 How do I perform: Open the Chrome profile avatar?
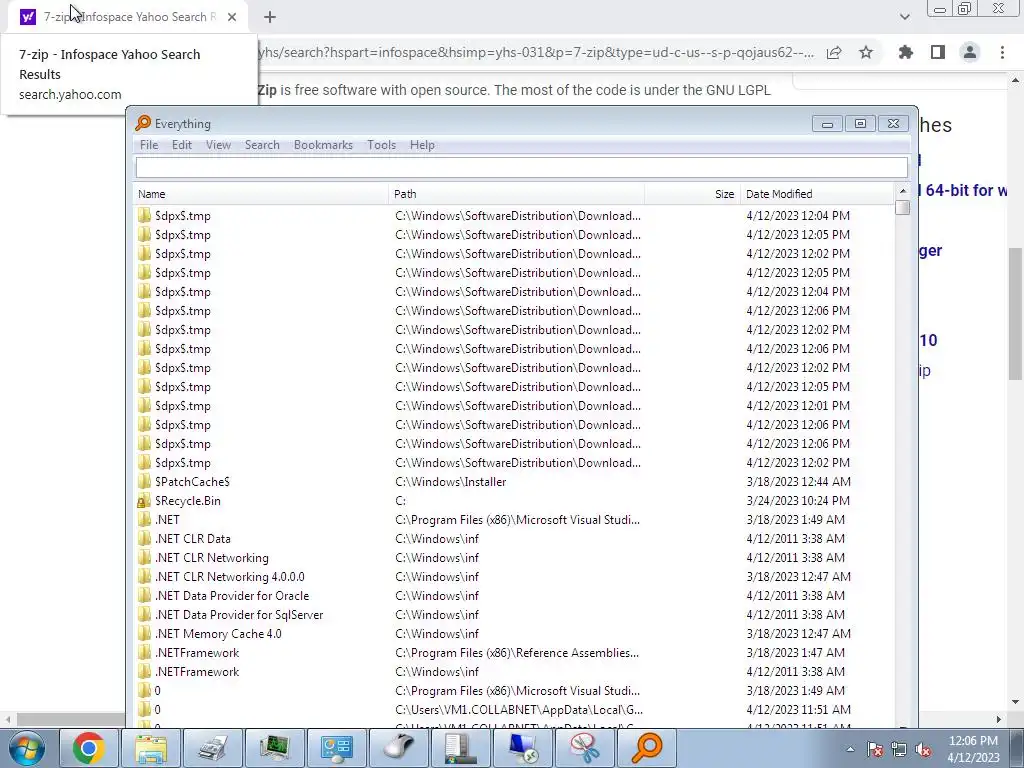[x=970, y=52]
